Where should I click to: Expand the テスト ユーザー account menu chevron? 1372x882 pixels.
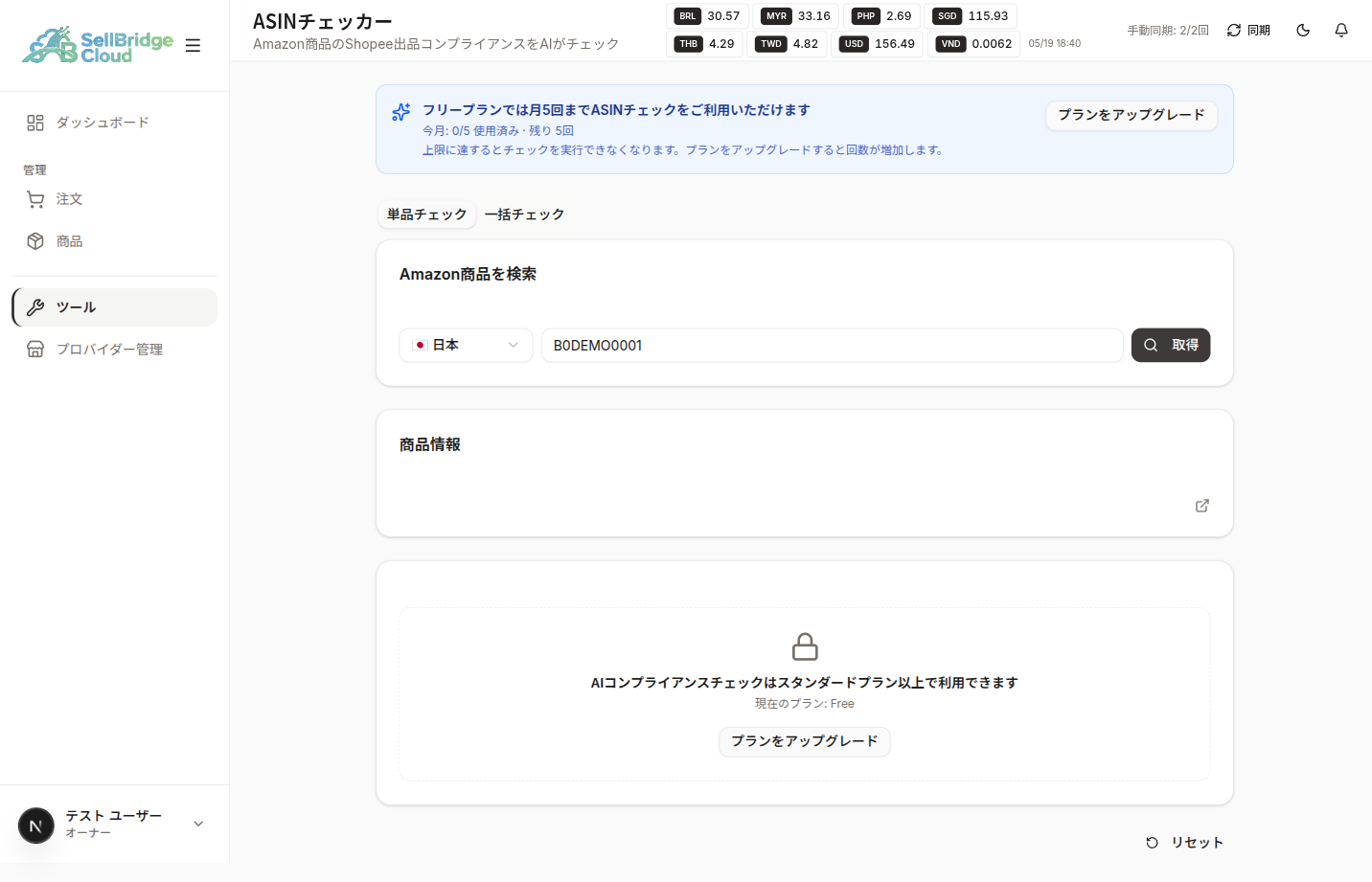click(x=198, y=824)
